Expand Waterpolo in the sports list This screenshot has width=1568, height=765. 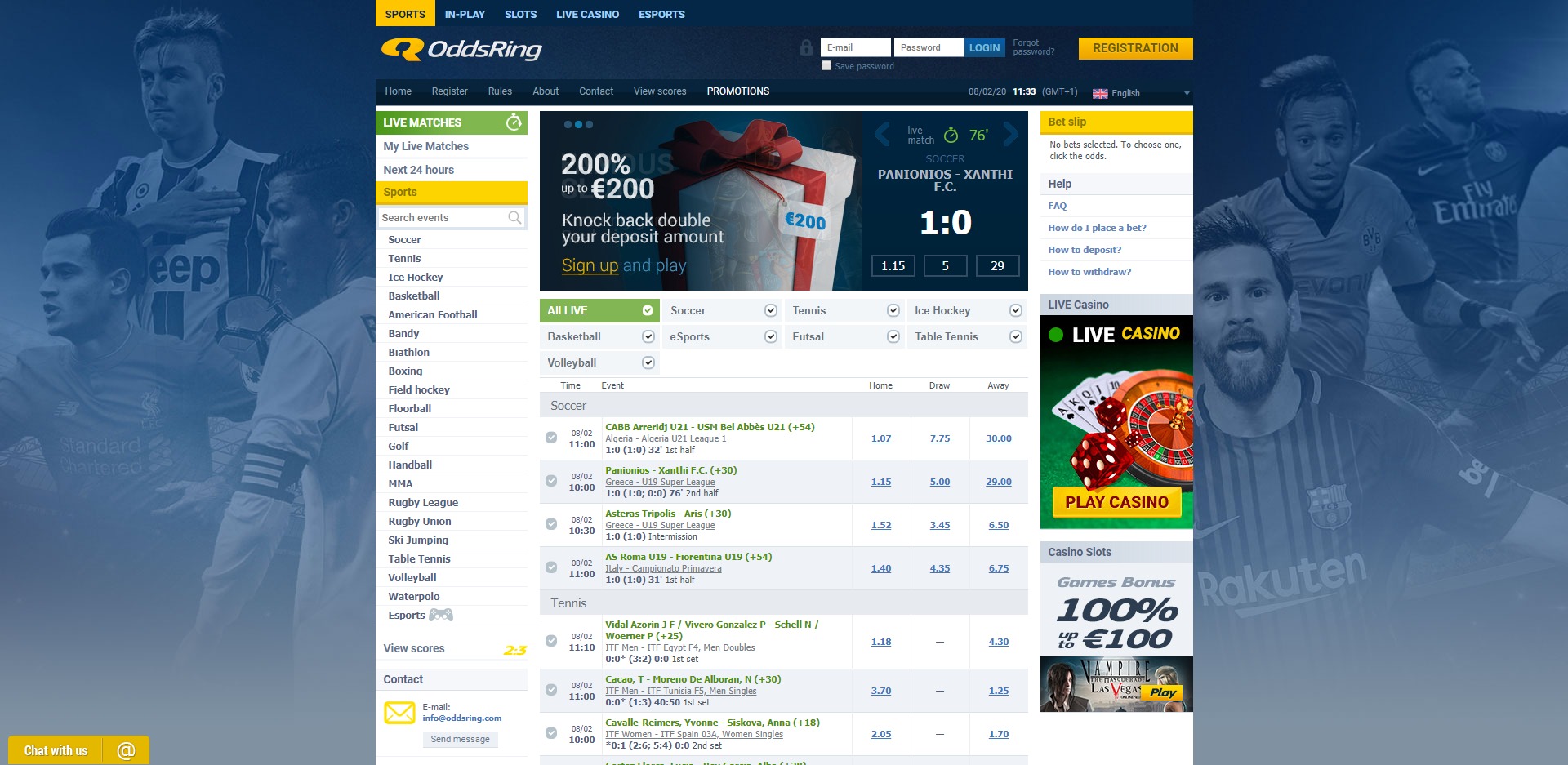(414, 597)
